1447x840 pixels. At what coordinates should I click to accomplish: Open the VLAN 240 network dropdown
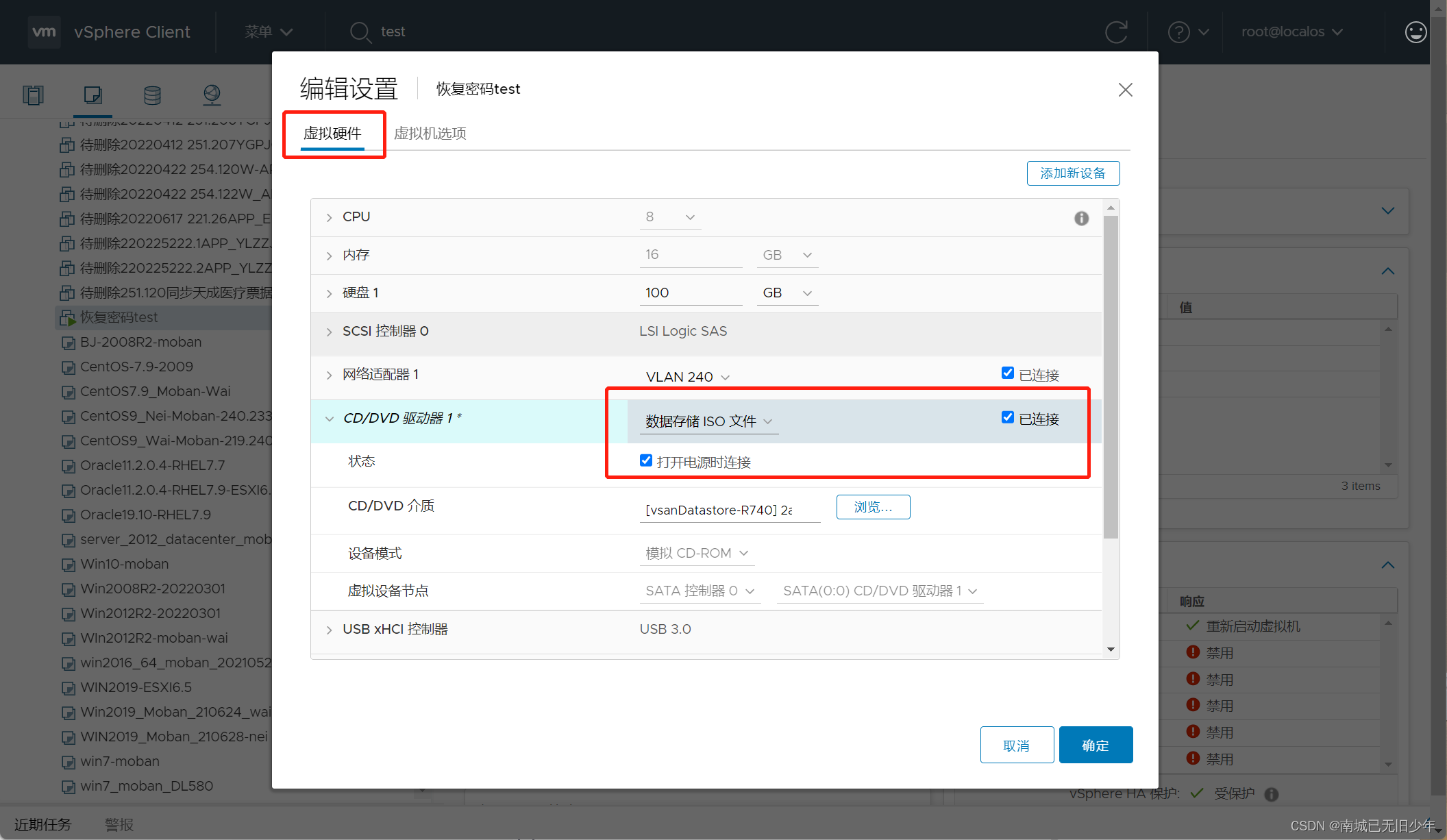tap(687, 377)
